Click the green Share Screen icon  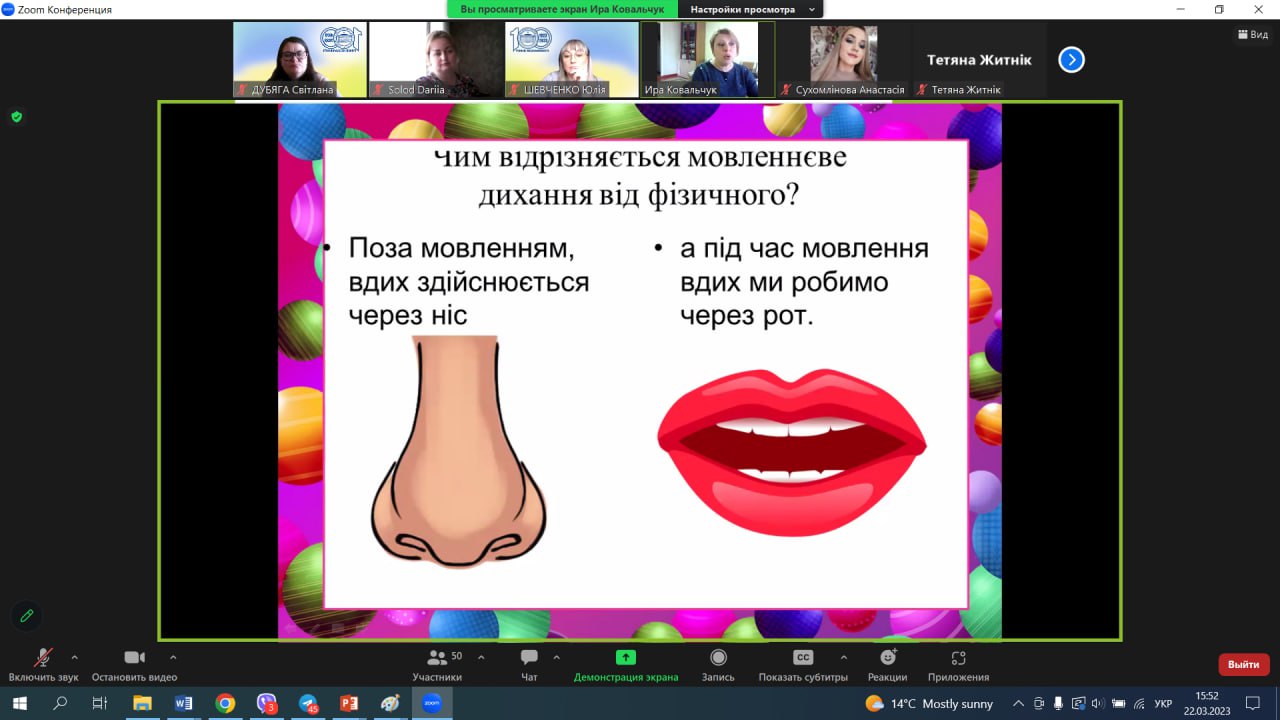pyautogui.click(x=625, y=658)
